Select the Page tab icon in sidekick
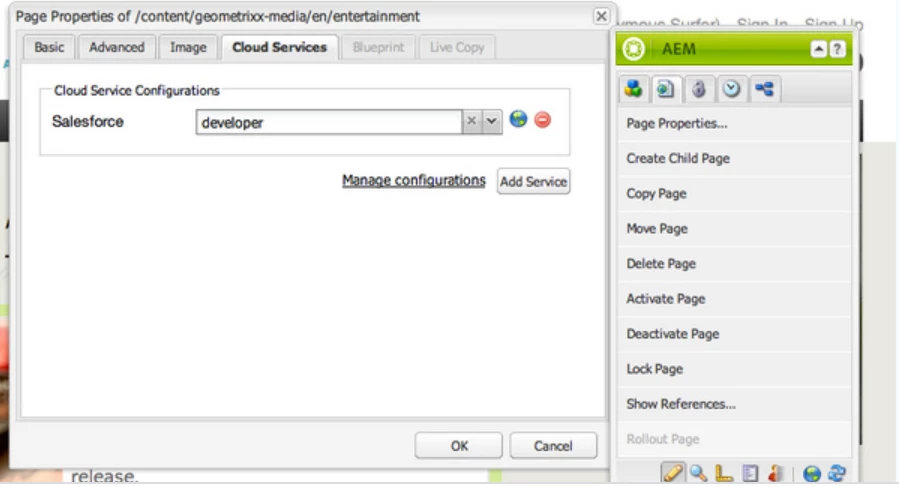Image resolution: width=899 pixels, height=487 pixels. tap(665, 89)
